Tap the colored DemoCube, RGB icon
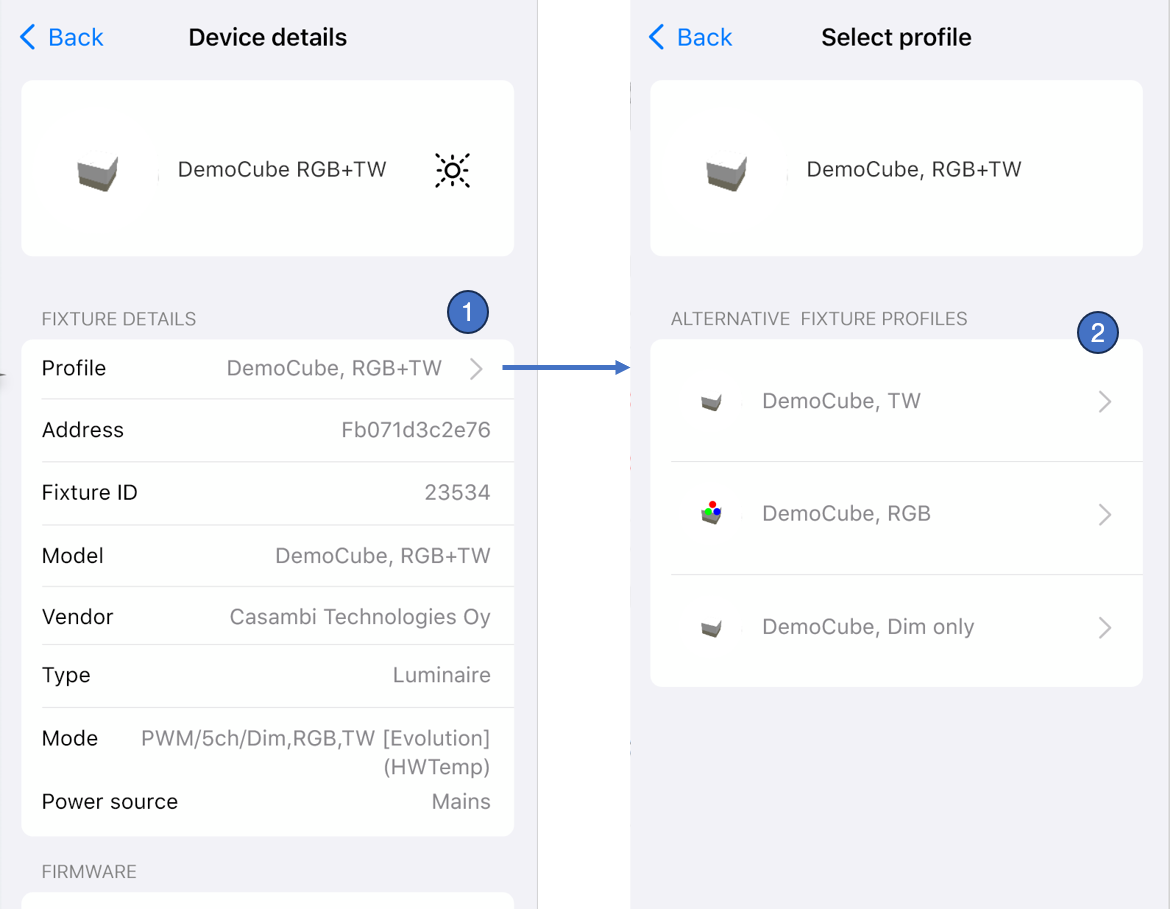 click(x=711, y=514)
